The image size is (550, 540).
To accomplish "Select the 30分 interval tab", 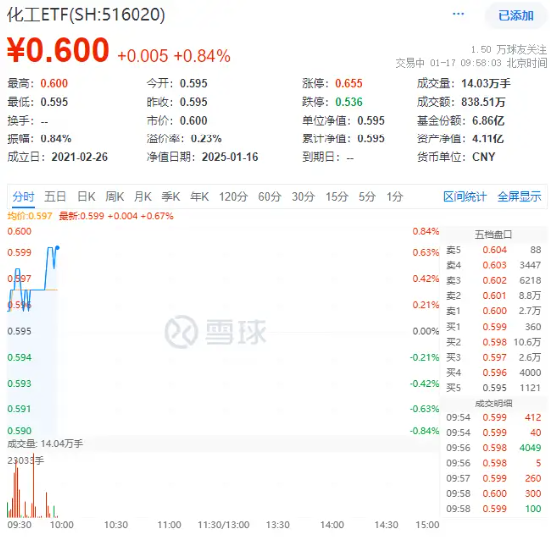I will point(303,196).
